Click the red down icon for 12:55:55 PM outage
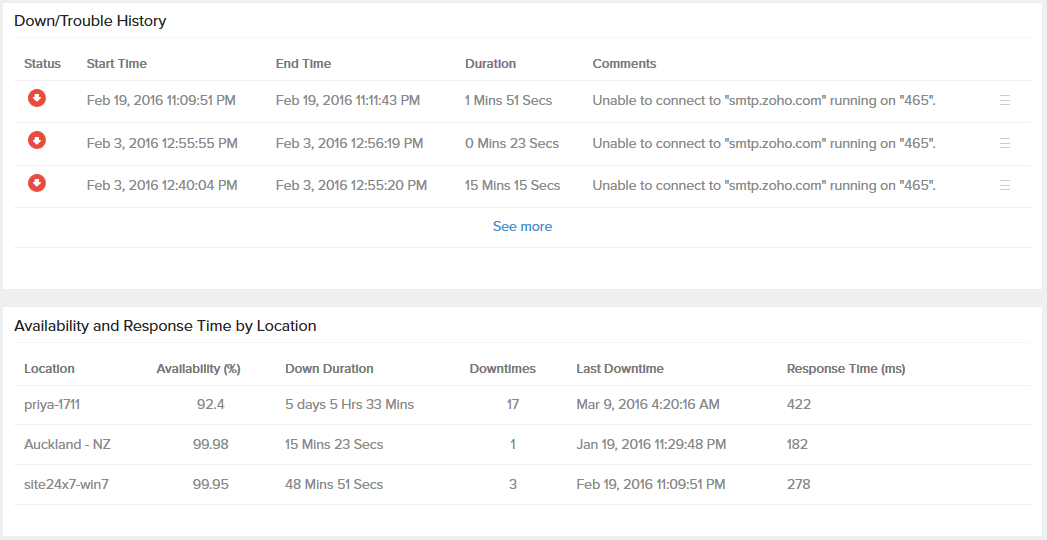 tap(37, 140)
